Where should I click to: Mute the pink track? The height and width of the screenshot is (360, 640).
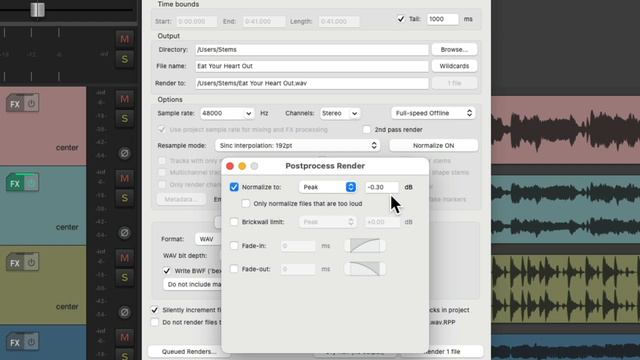(124, 99)
